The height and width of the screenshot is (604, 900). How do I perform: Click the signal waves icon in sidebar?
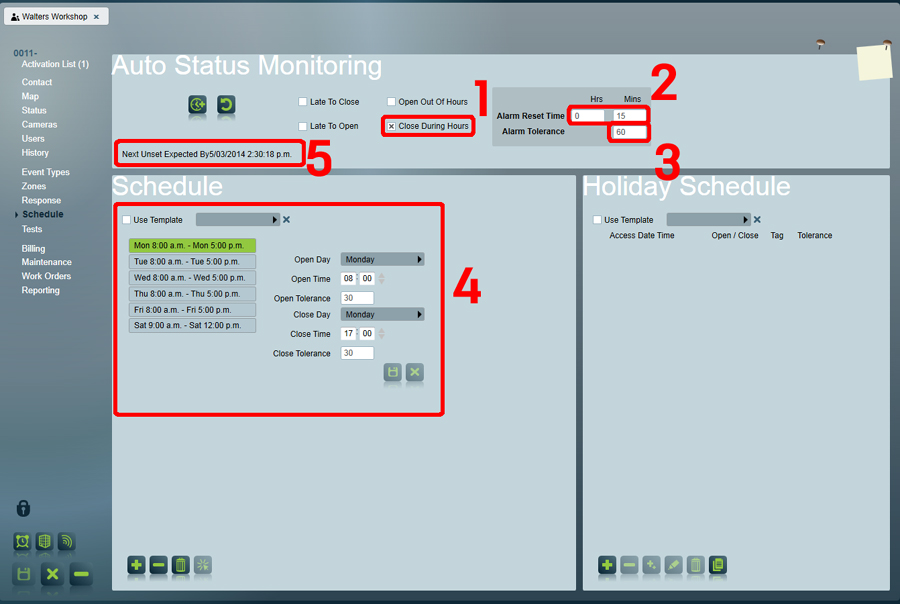click(x=67, y=541)
